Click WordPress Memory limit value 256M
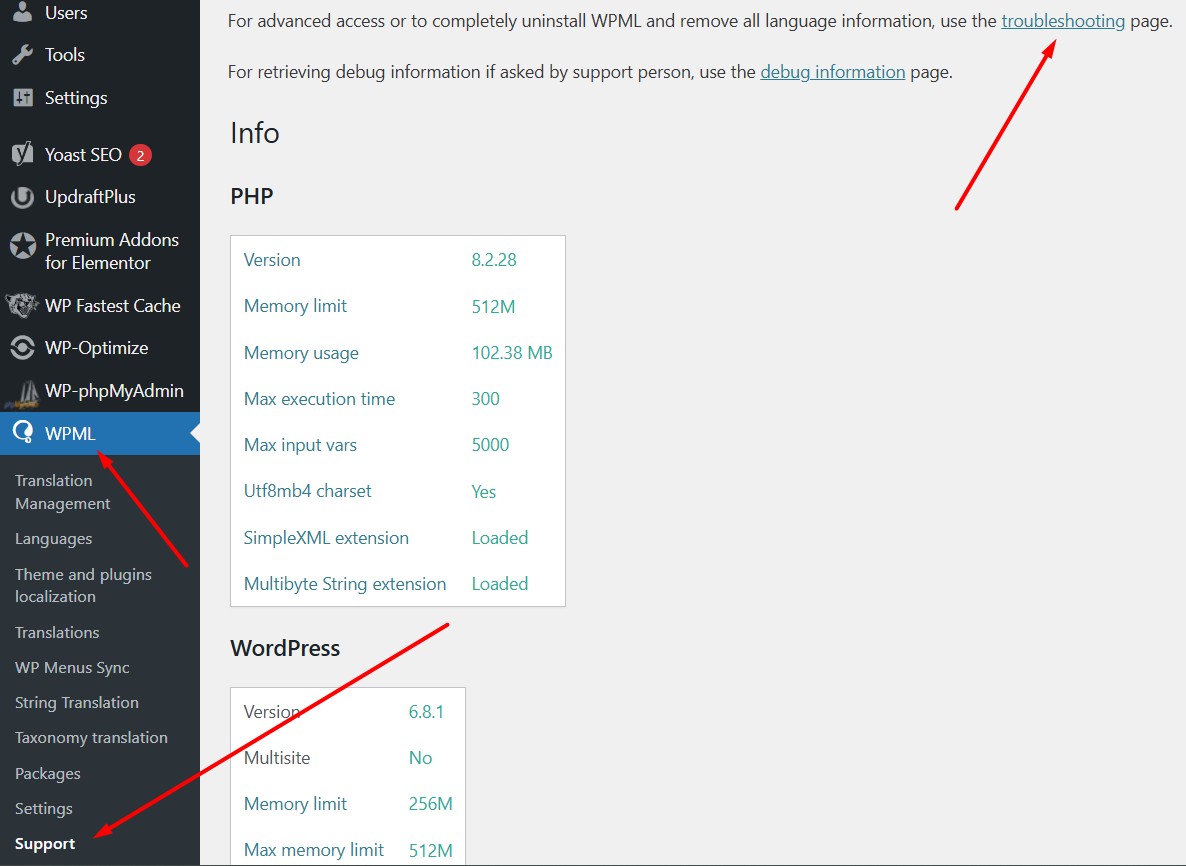Image resolution: width=1186 pixels, height=866 pixels. (x=430, y=804)
